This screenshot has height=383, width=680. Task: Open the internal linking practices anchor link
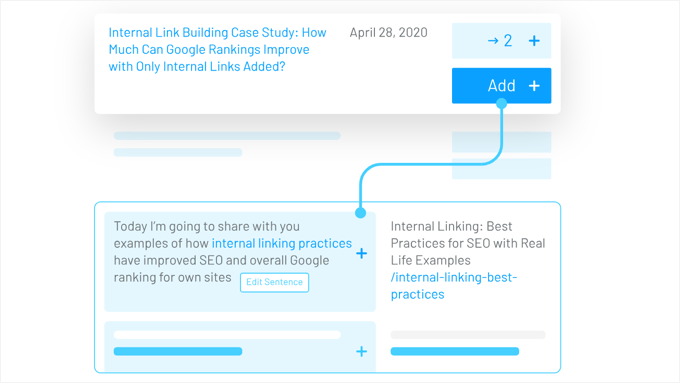282,243
